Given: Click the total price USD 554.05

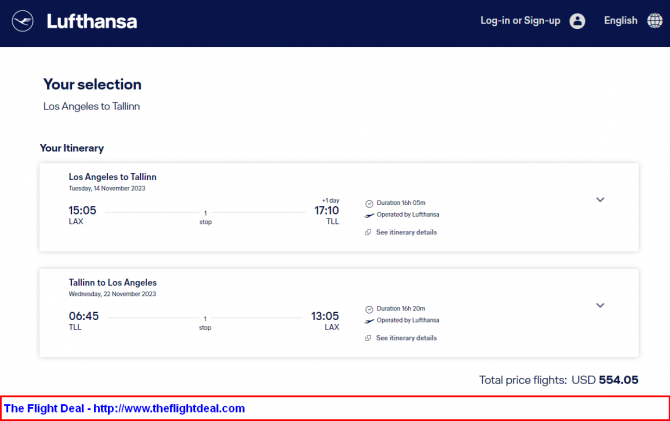Looking at the screenshot, I should [x=605, y=380].
